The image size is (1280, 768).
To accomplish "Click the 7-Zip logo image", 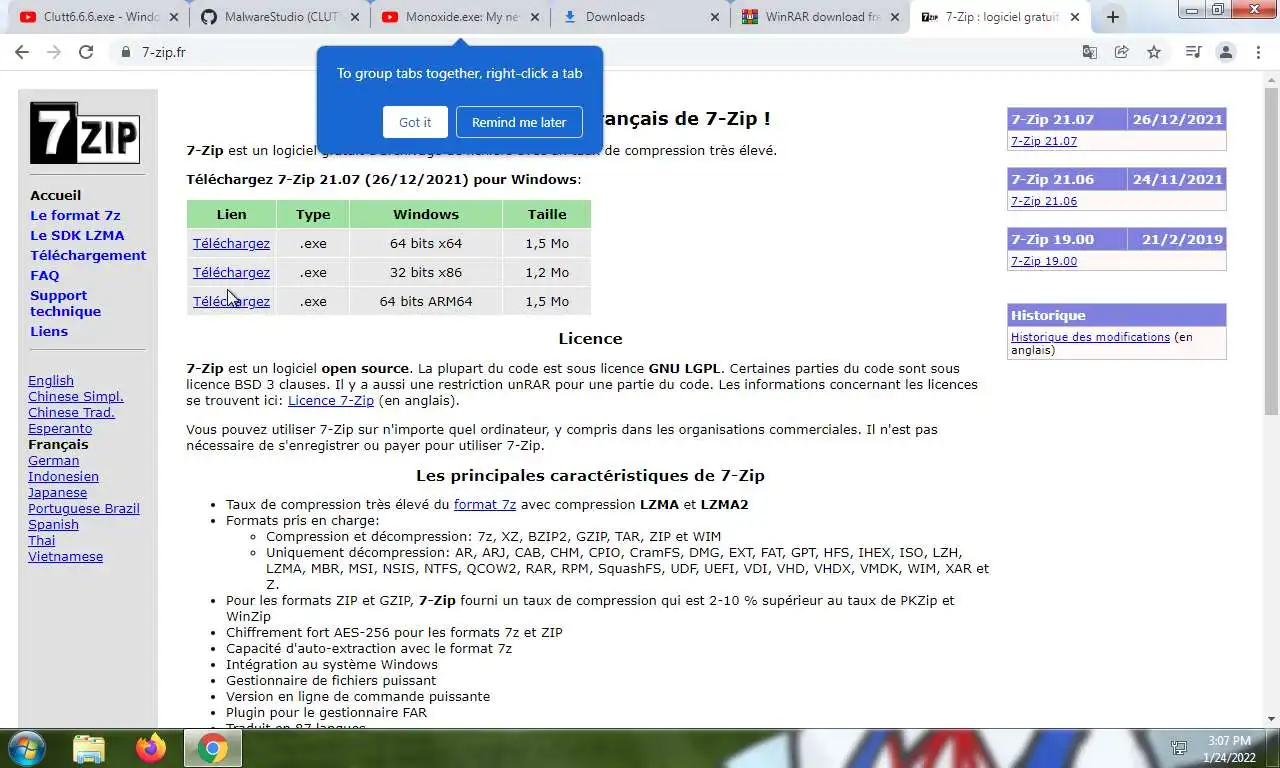I will tap(84, 133).
